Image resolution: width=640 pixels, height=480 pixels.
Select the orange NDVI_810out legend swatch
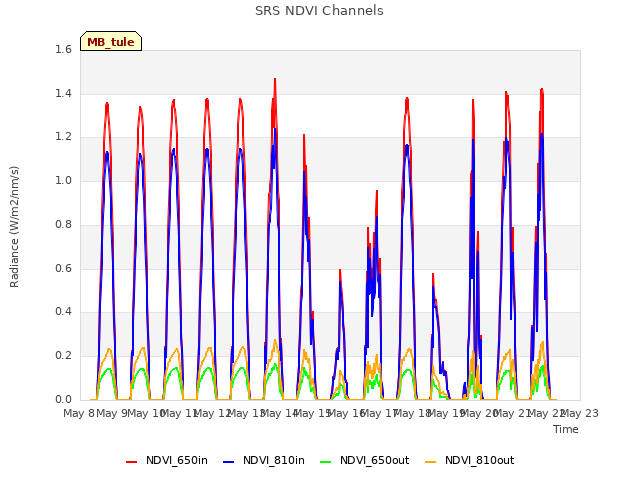(x=431, y=461)
